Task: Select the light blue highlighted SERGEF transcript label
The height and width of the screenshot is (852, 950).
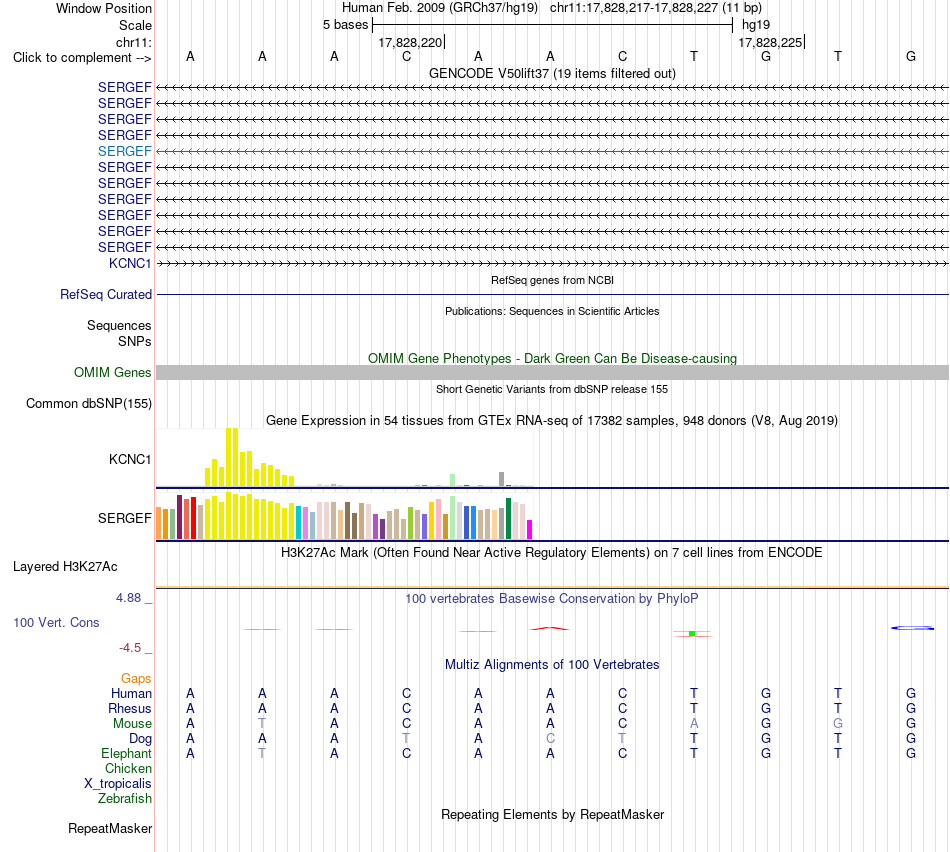Action: (x=124, y=151)
